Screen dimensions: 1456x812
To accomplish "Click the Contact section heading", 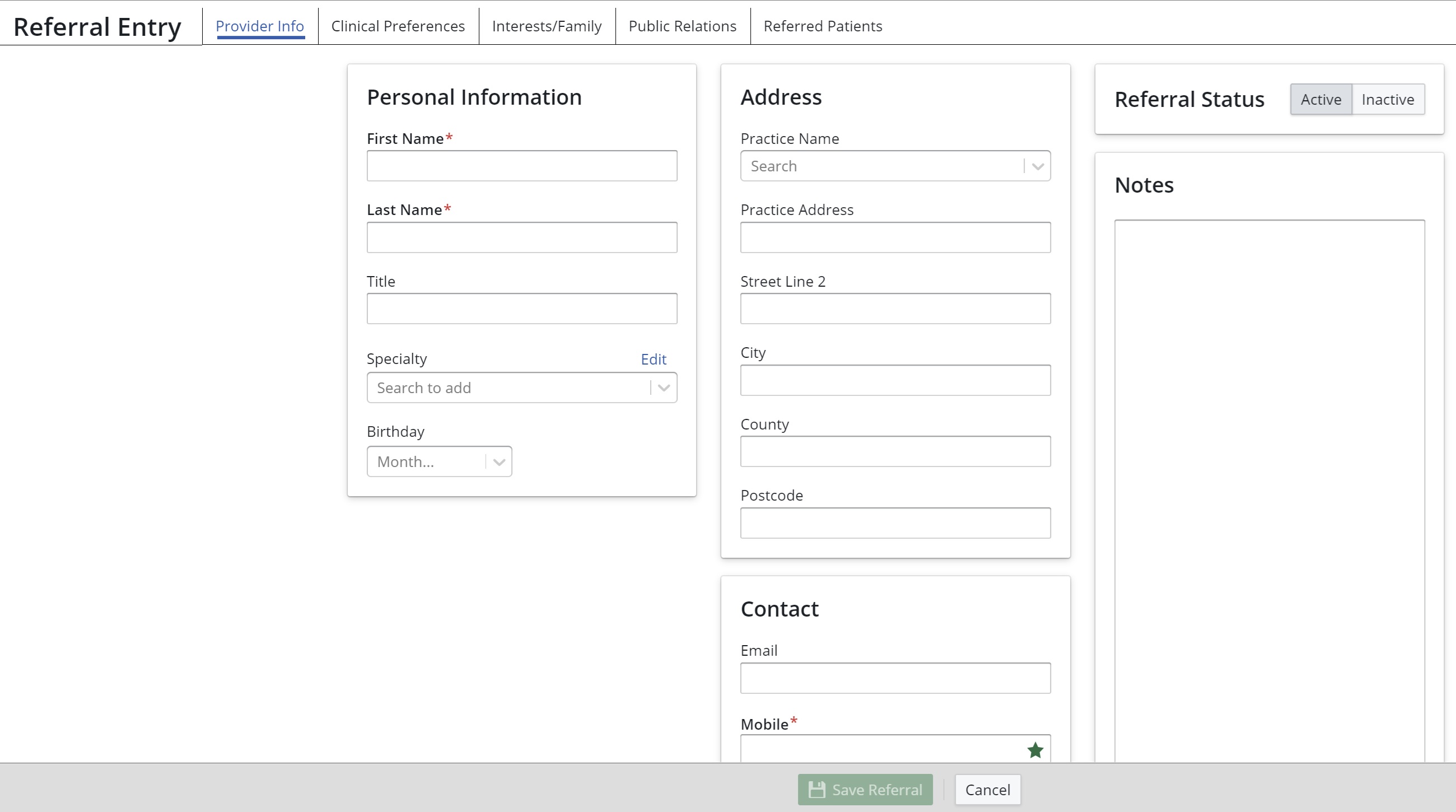I will coord(780,609).
